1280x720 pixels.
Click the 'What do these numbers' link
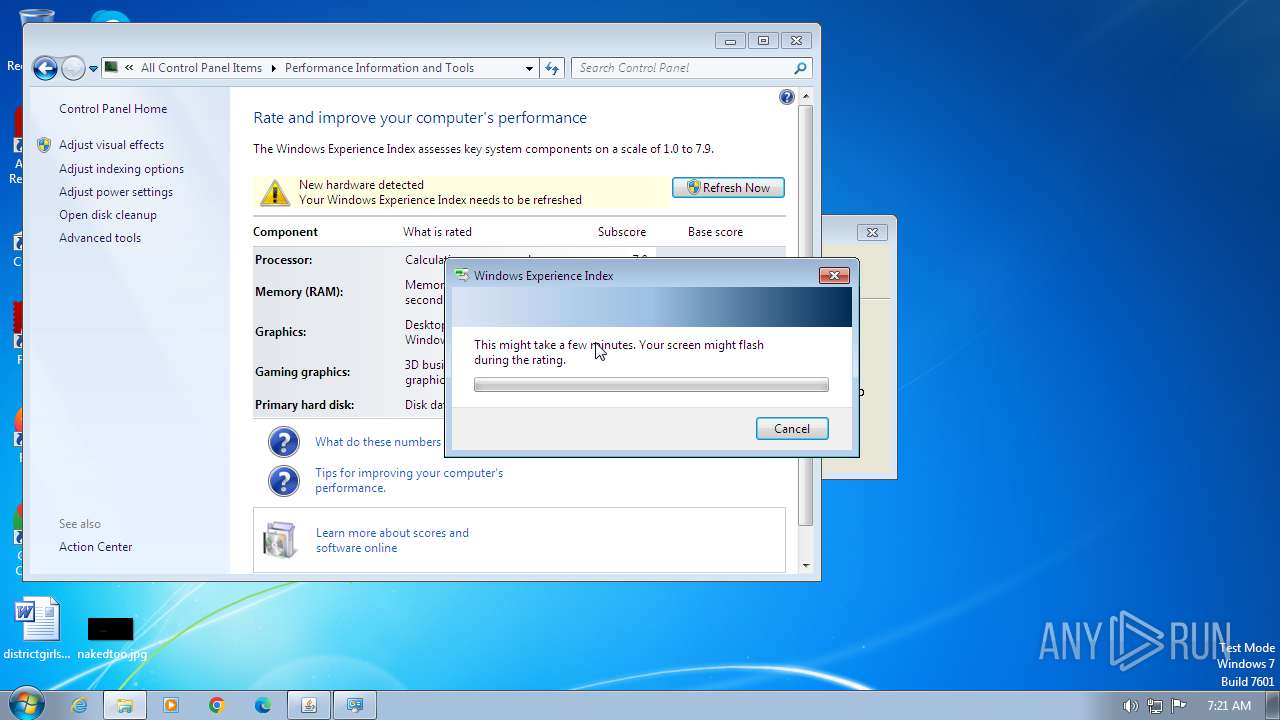click(378, 442)
